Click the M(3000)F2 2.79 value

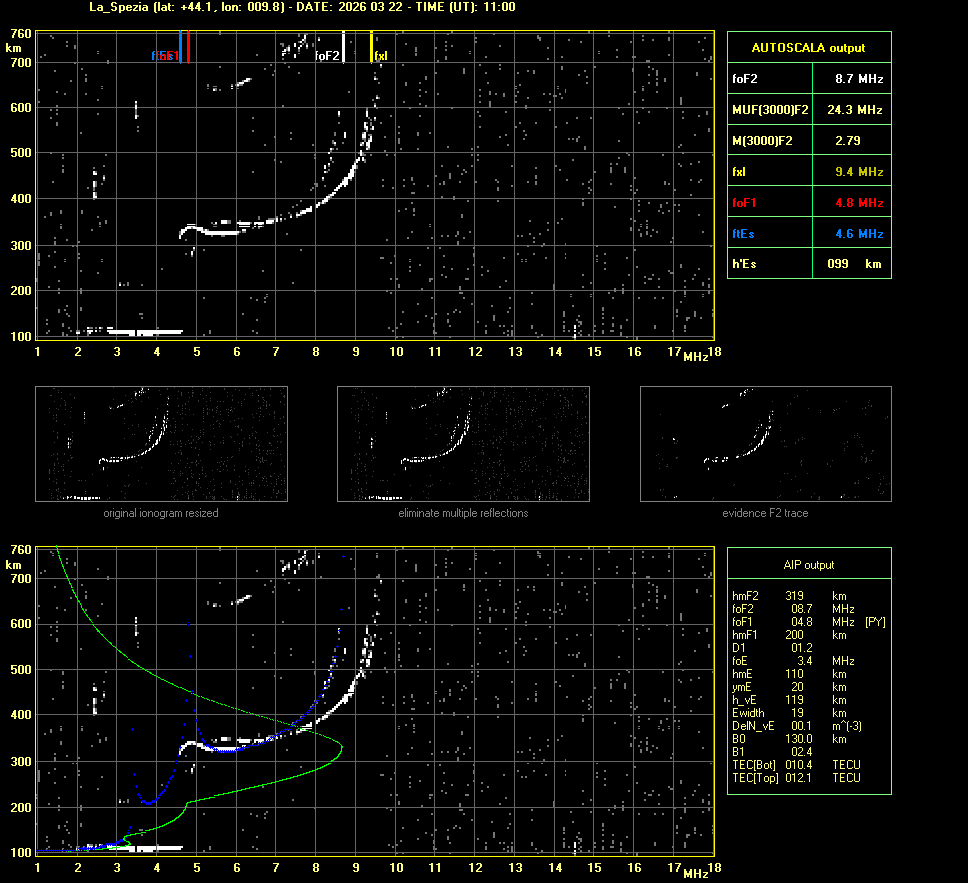847,140
